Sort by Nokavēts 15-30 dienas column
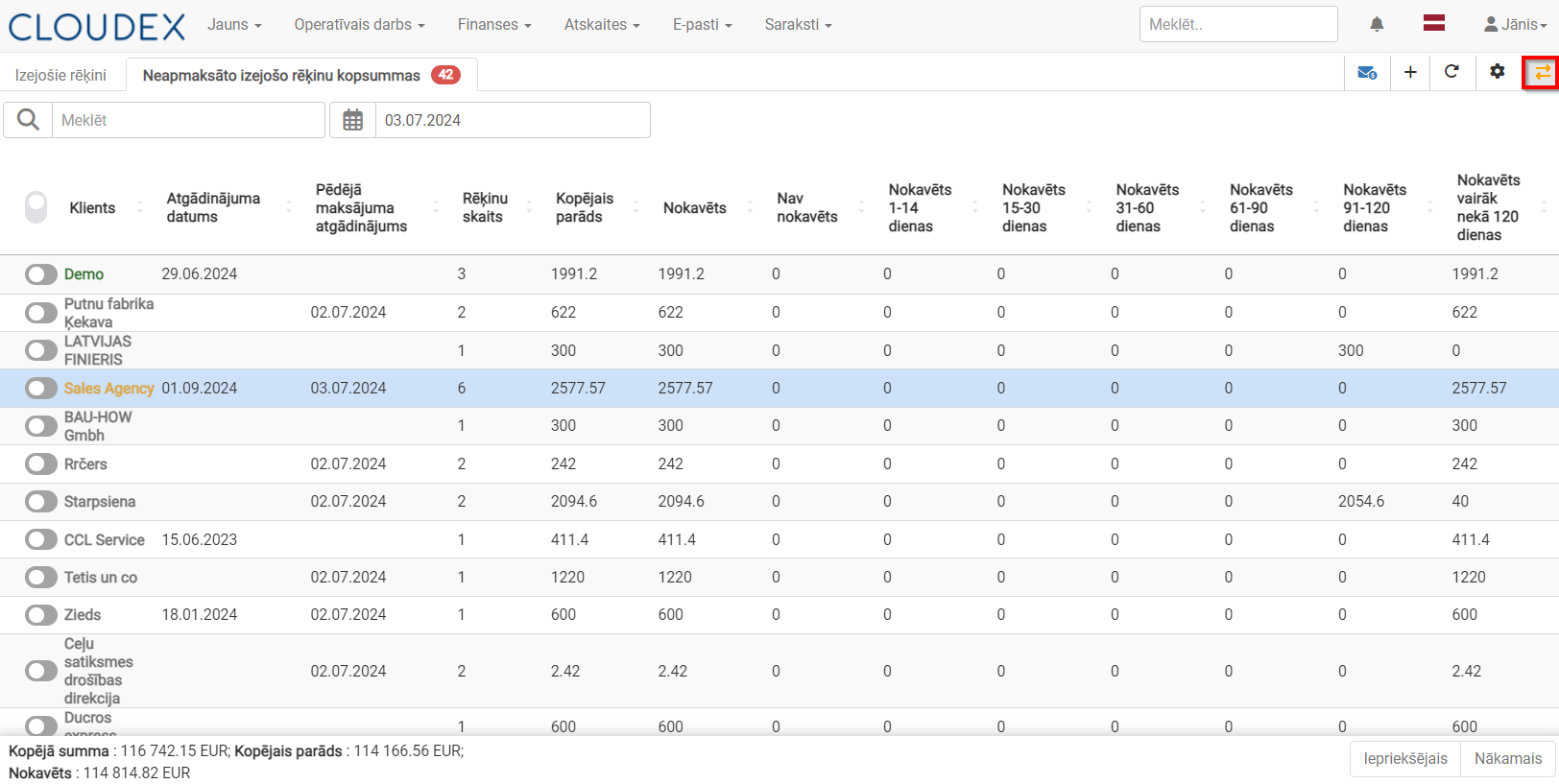Screen dimensions: 1559x784 pos(1033,208)
